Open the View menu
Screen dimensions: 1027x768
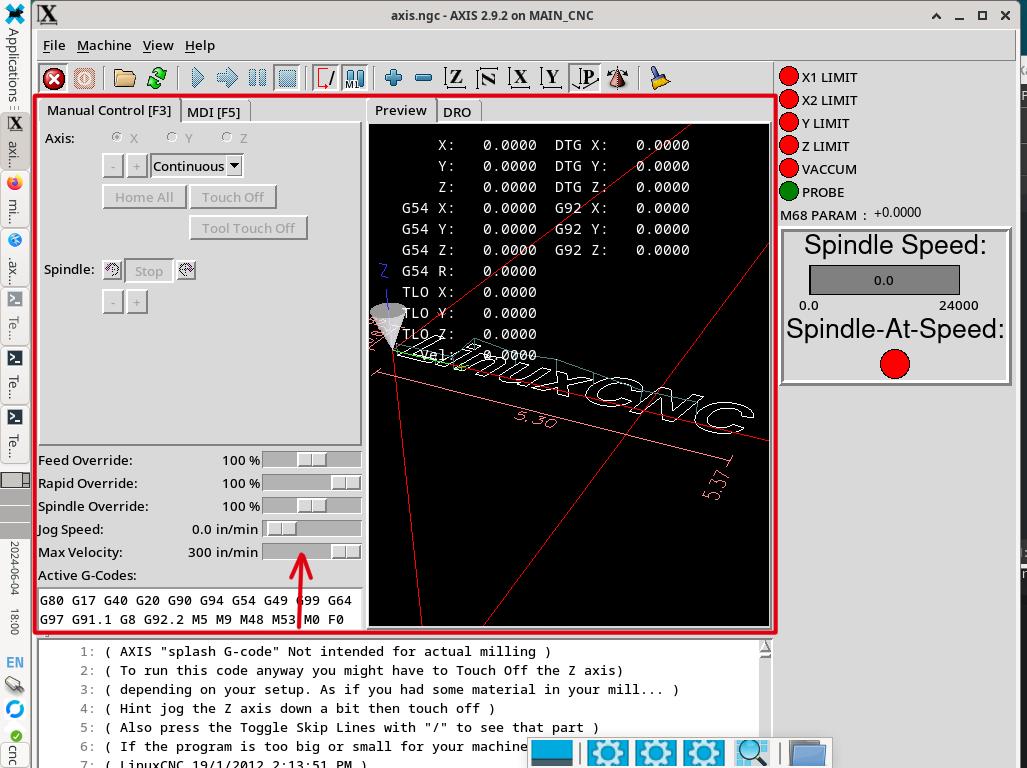coord(158,46)
